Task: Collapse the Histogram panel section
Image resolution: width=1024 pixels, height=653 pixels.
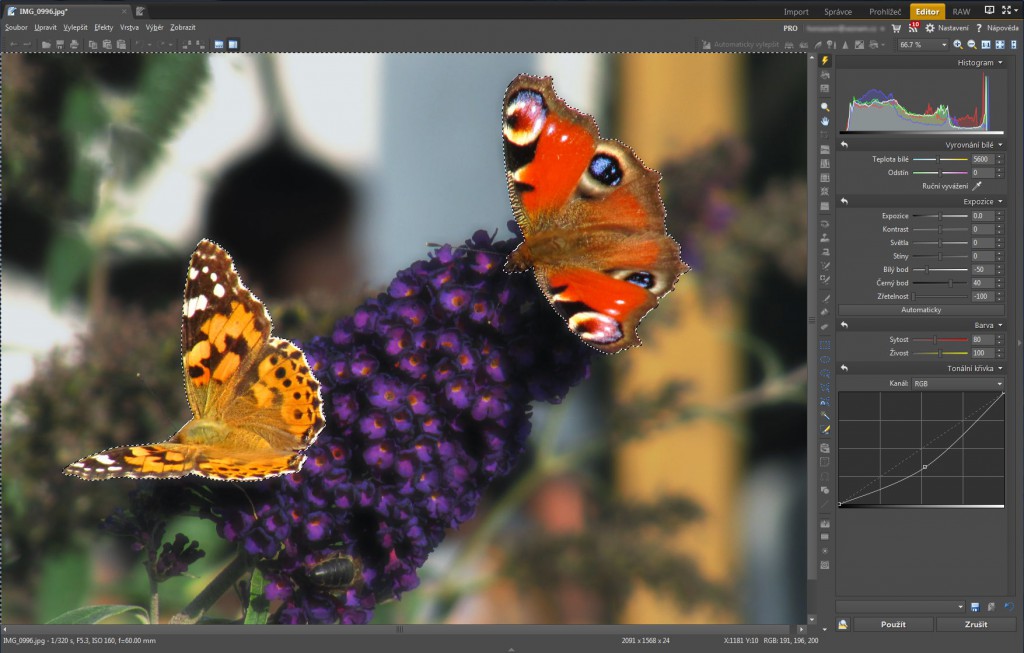Action: pyautogui.click(x=999, y=63)
